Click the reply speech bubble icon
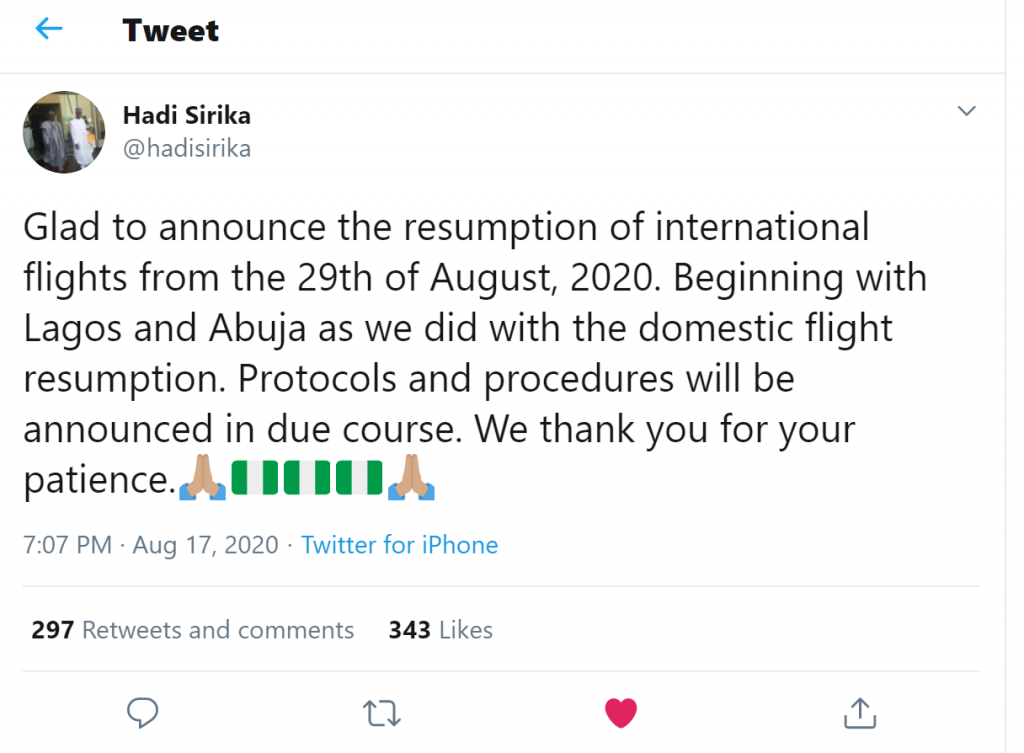The height and width of the screenshot is (753, 1024). click(x=143, y=712)
